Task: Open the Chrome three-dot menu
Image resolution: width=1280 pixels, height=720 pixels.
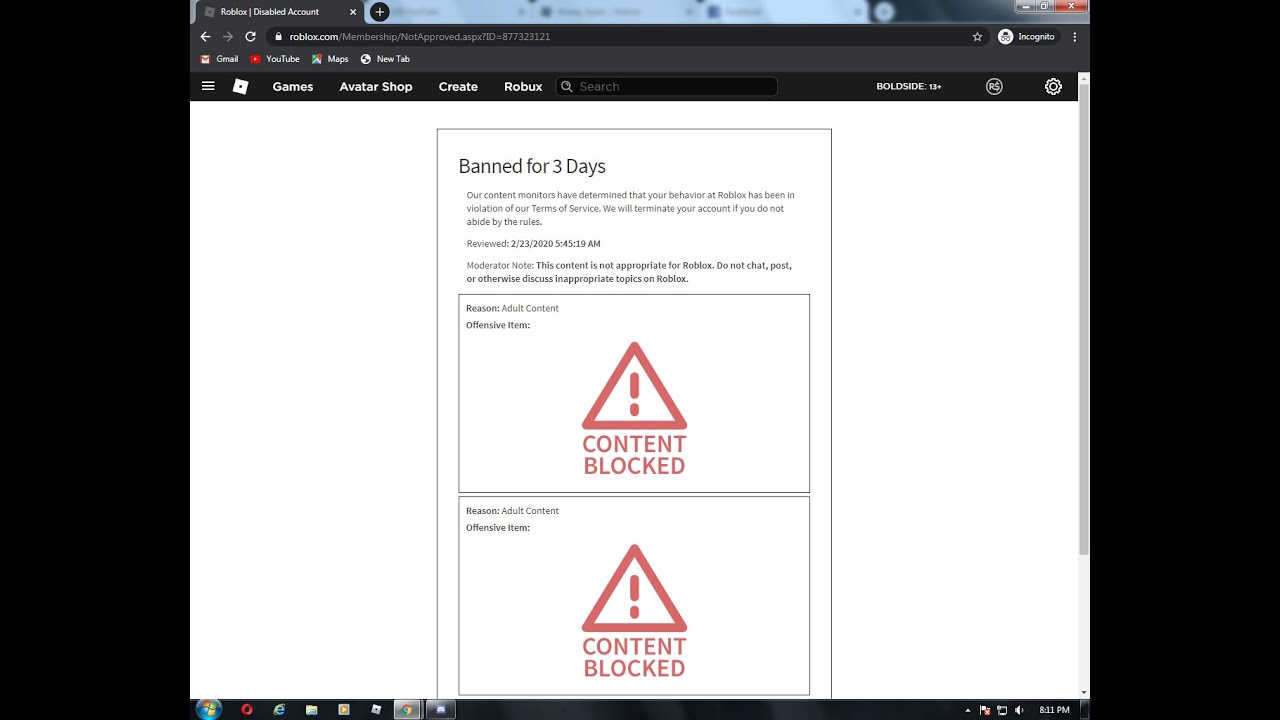Action: click(1075, 37)
